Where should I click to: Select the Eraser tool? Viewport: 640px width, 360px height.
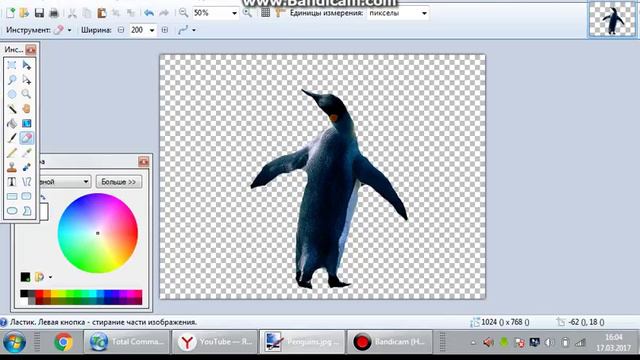pyautogui.click(x=27, y=138)
